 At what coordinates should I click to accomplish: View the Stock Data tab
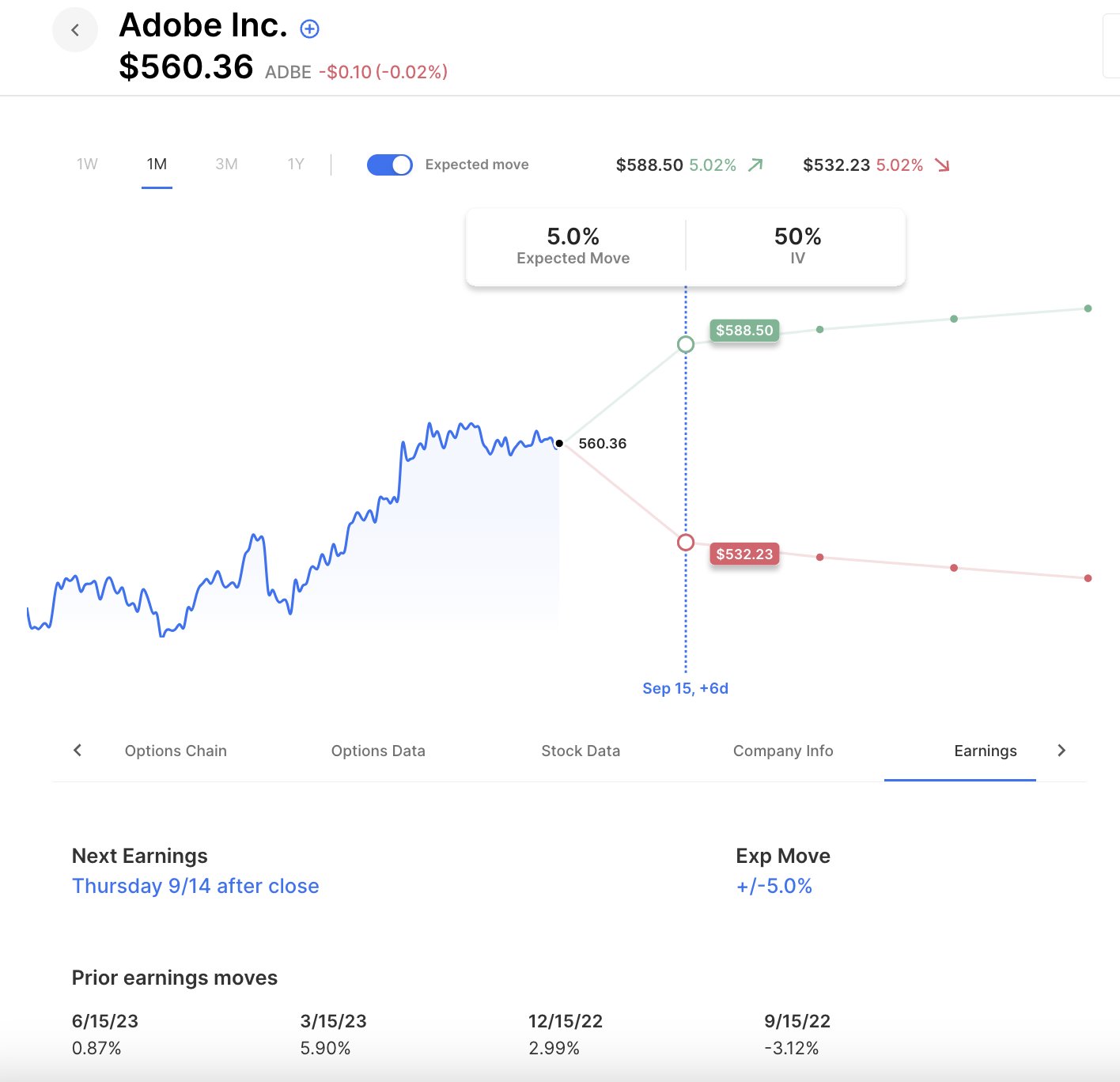[581, 751]
